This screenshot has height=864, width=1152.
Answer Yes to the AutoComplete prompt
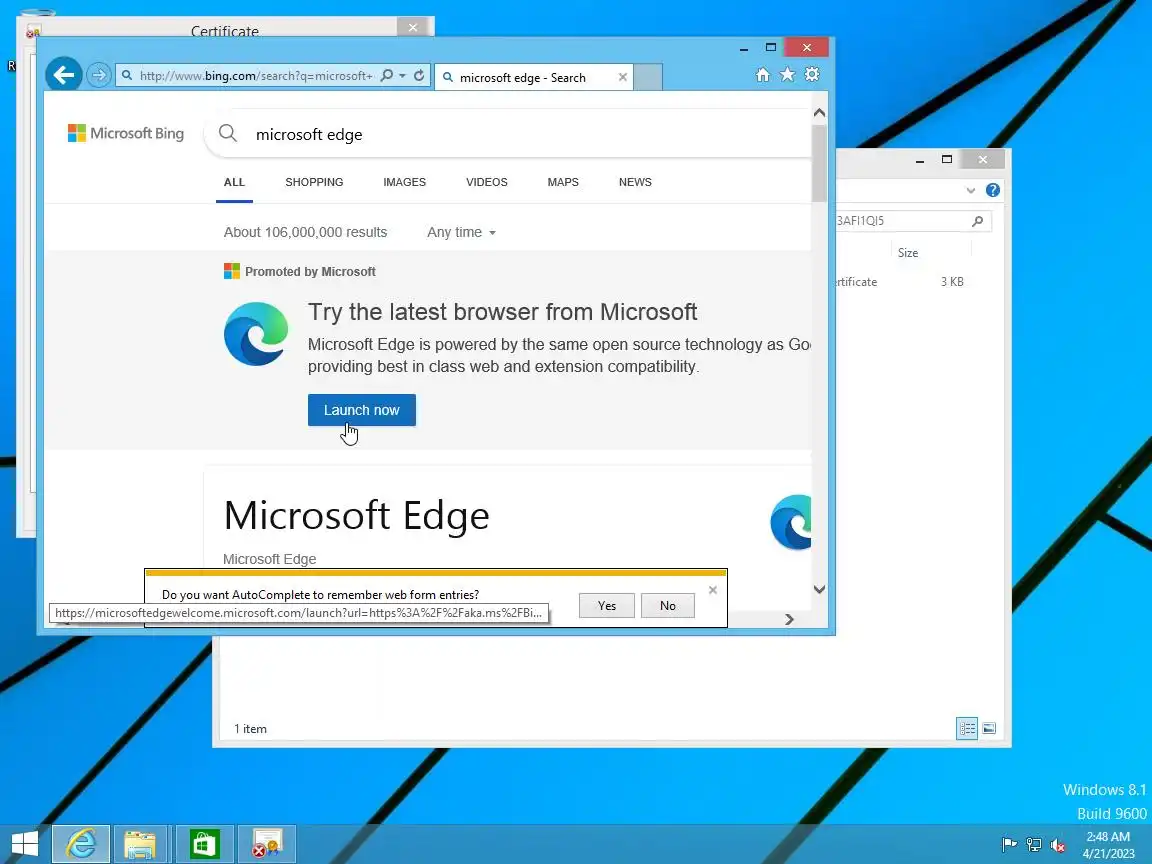pos(607,605)
